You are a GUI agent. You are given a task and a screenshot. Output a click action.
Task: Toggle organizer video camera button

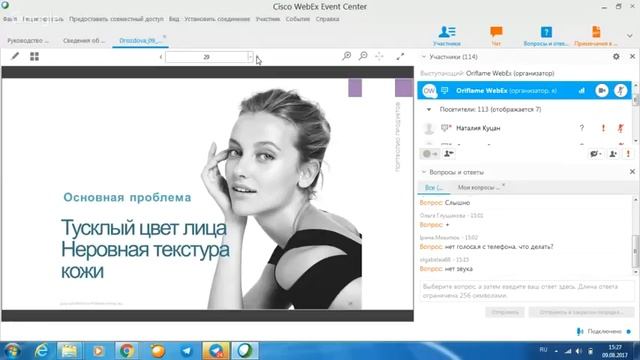[x=602, y=91]
